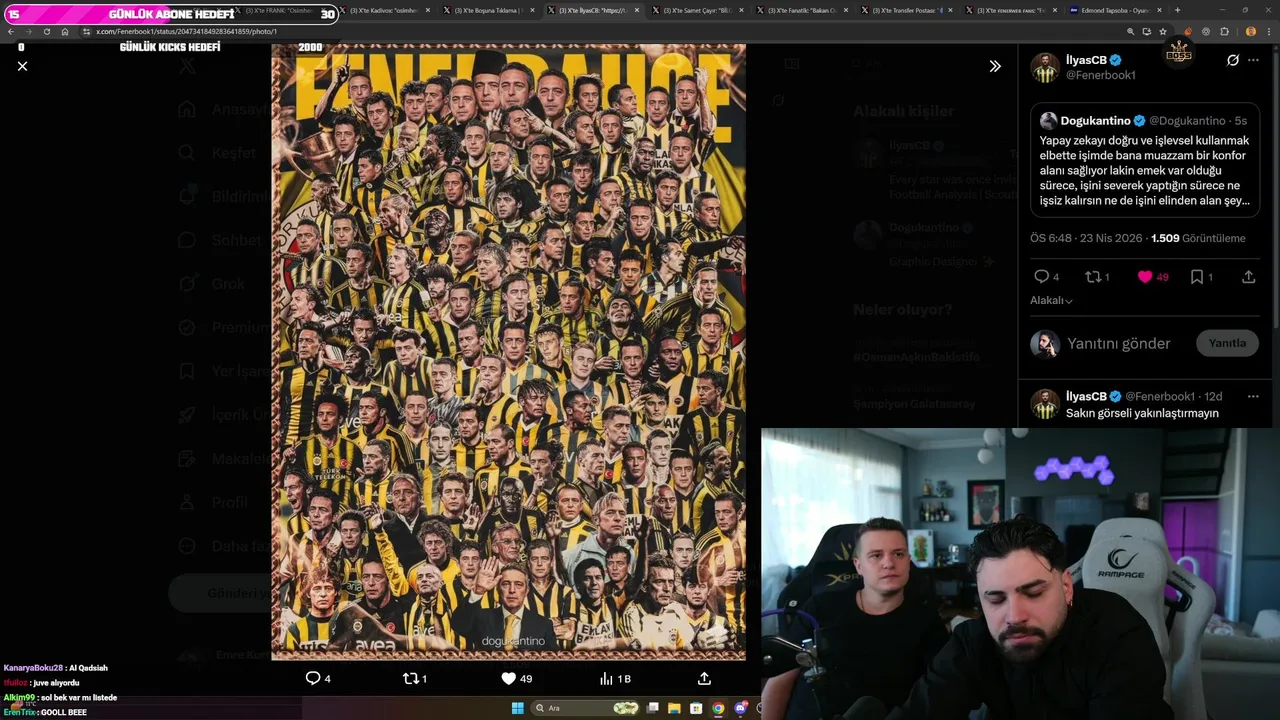Screen dimensions: 1280x720
Task: Open the Grok explain icon next to İlyasCB
Action: pos(1233,60)
